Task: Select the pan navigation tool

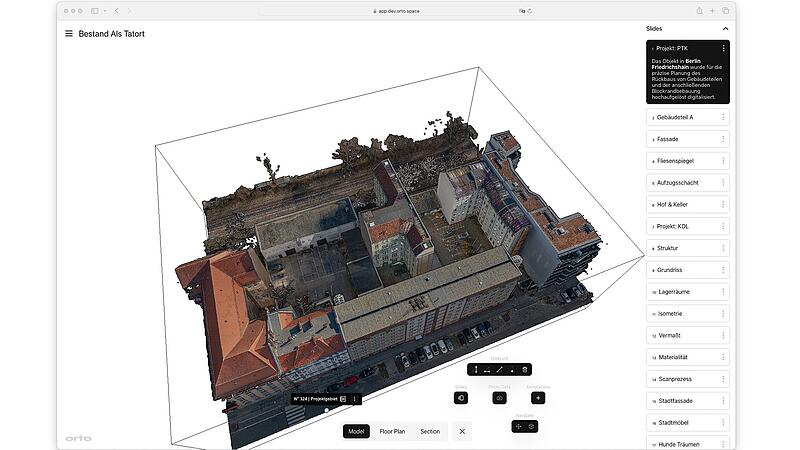Action: click(518, 426)
